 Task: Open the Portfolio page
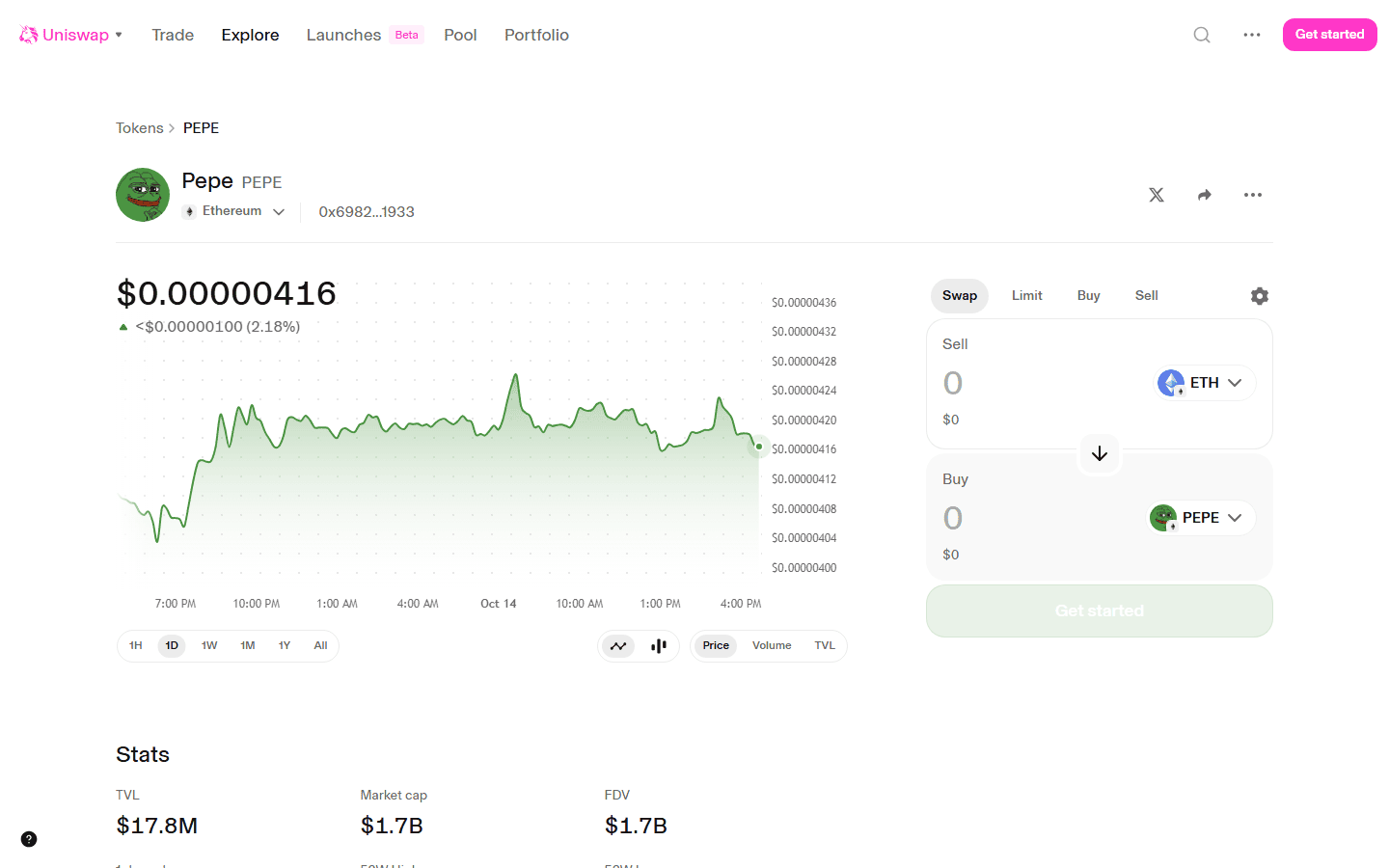coord(536,35)
